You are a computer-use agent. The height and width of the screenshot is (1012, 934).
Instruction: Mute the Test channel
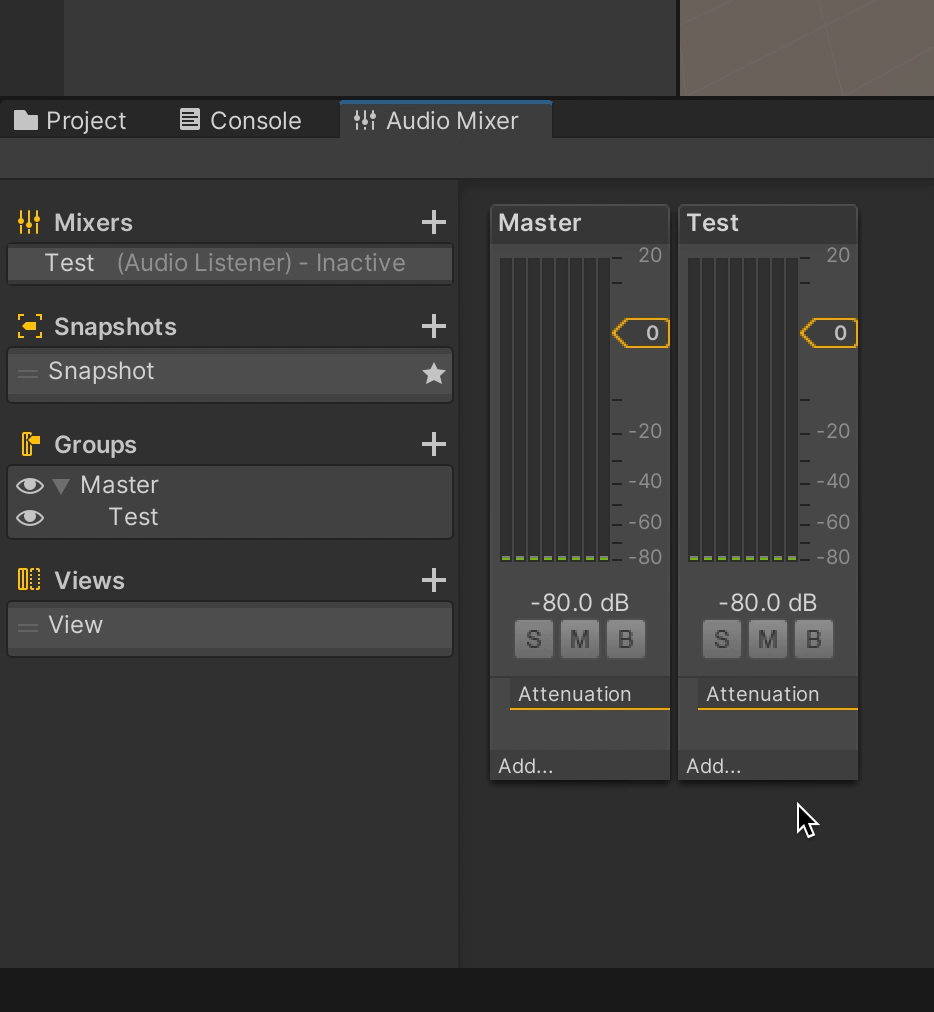point(767,639)
